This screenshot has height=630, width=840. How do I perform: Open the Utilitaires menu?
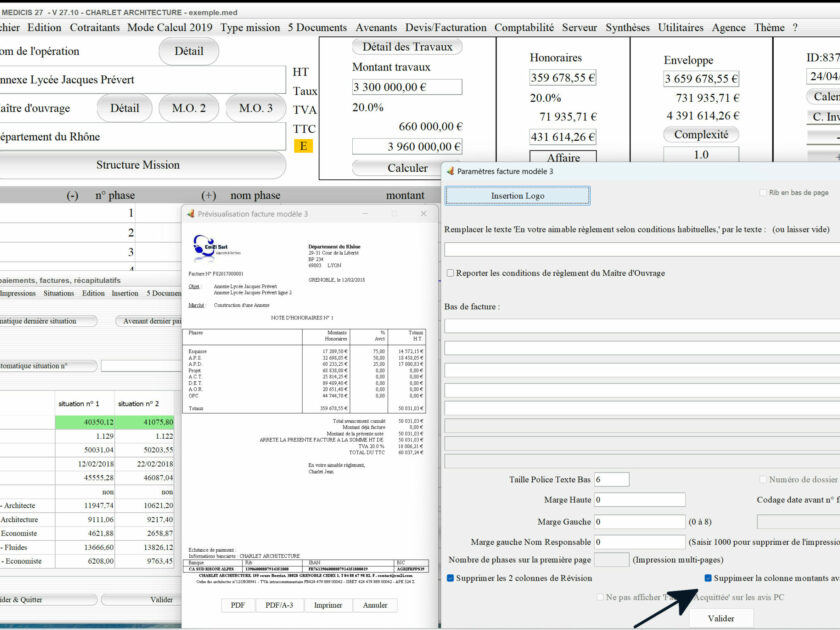pos(680,27)
